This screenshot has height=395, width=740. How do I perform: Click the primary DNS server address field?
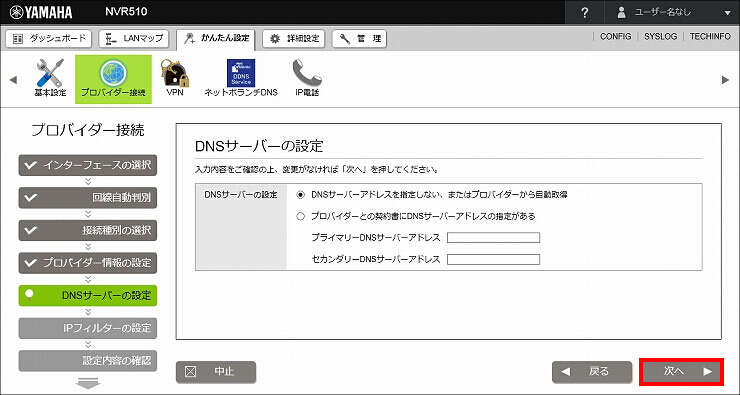pyautogui.click(x=493, y=237)
